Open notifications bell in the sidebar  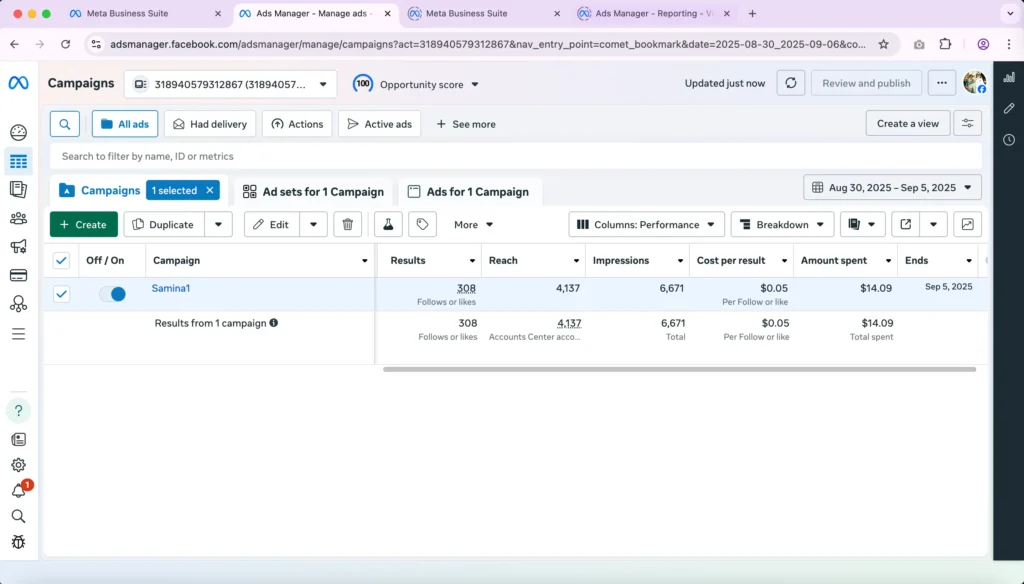coord(18,491)
